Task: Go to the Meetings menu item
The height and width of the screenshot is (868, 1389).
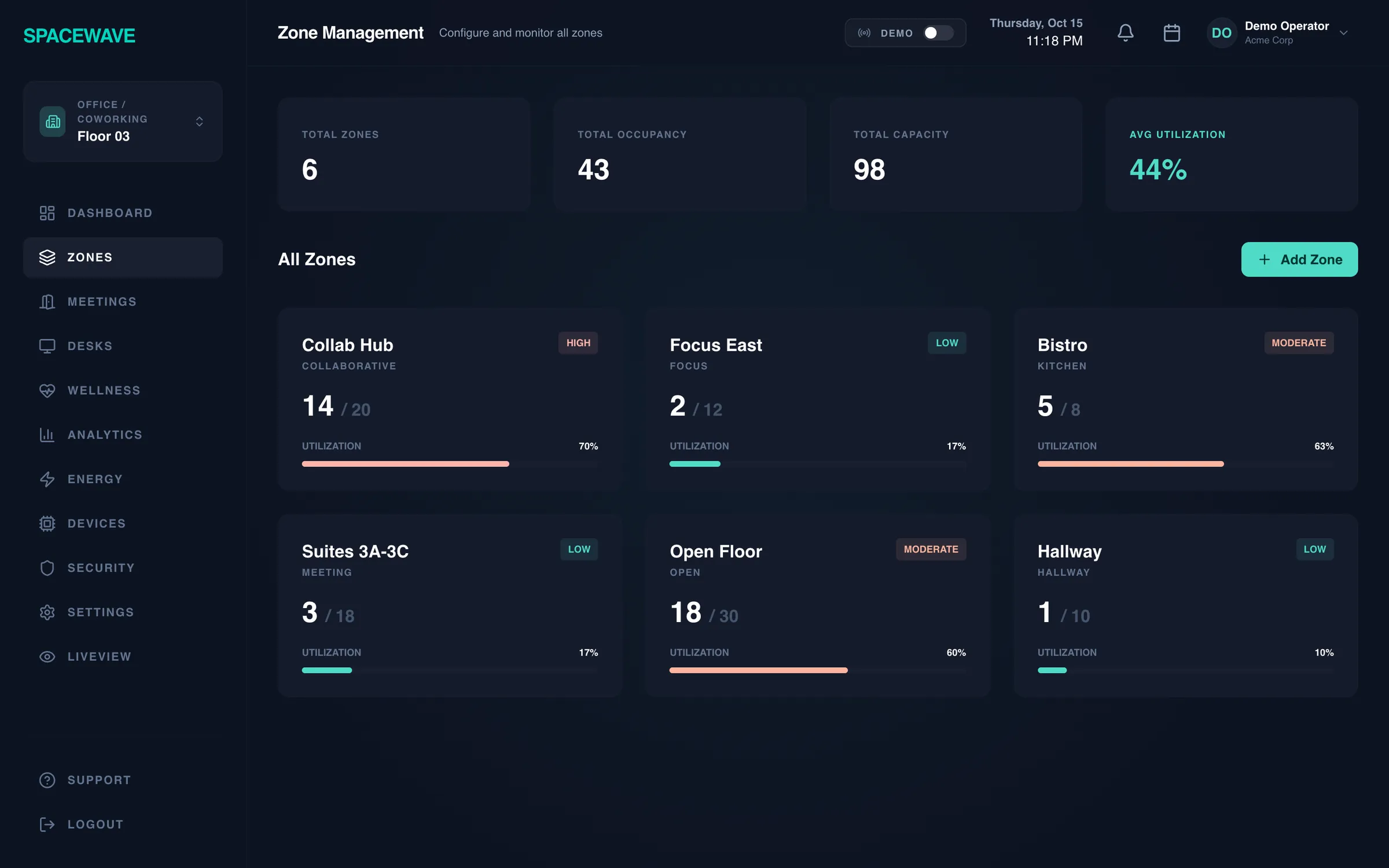Action: coord(123,302)
